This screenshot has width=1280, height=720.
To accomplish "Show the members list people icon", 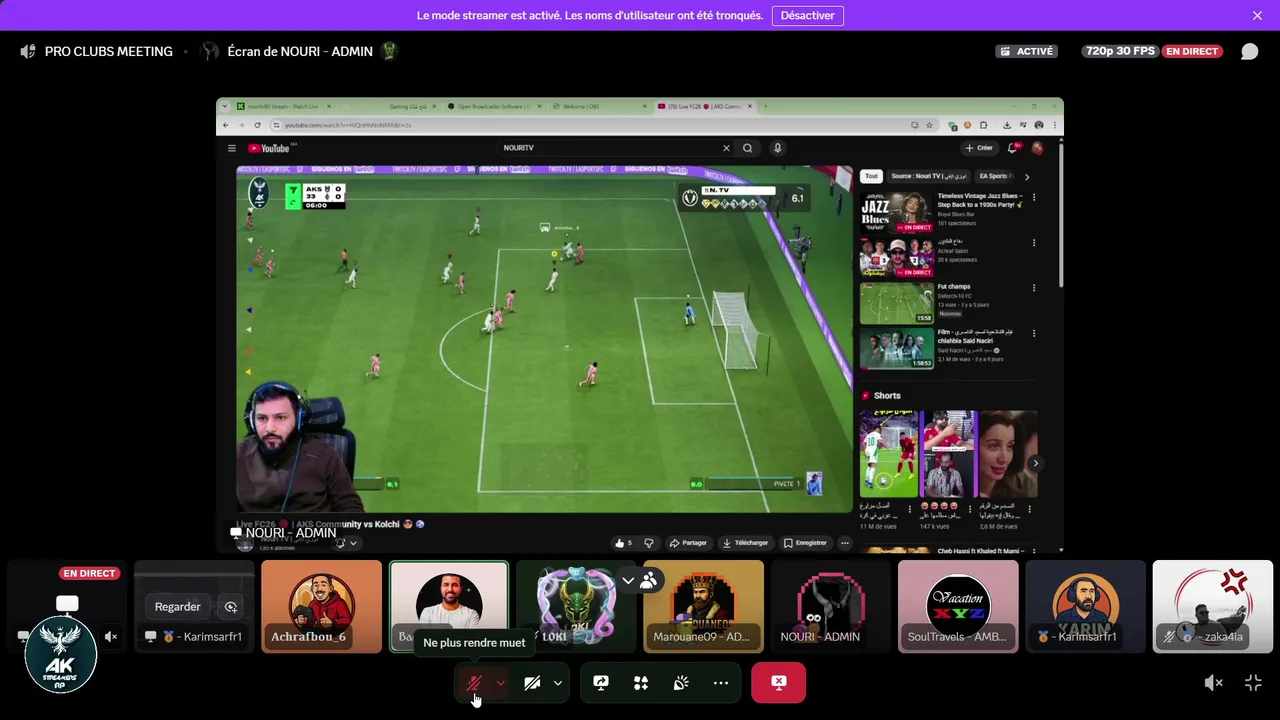I will [x=649, y=580].
